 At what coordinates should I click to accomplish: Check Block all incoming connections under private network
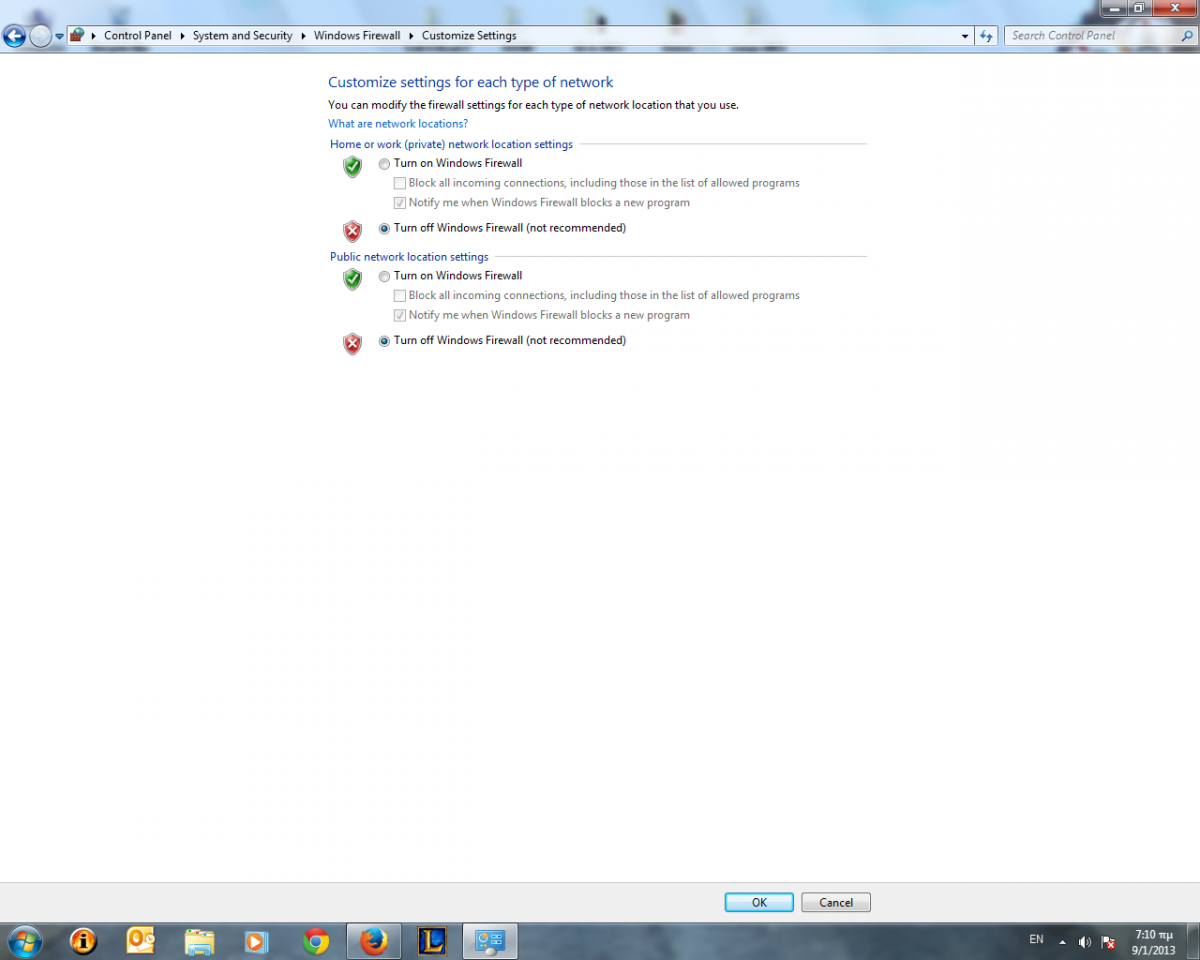tap(400, 183)
